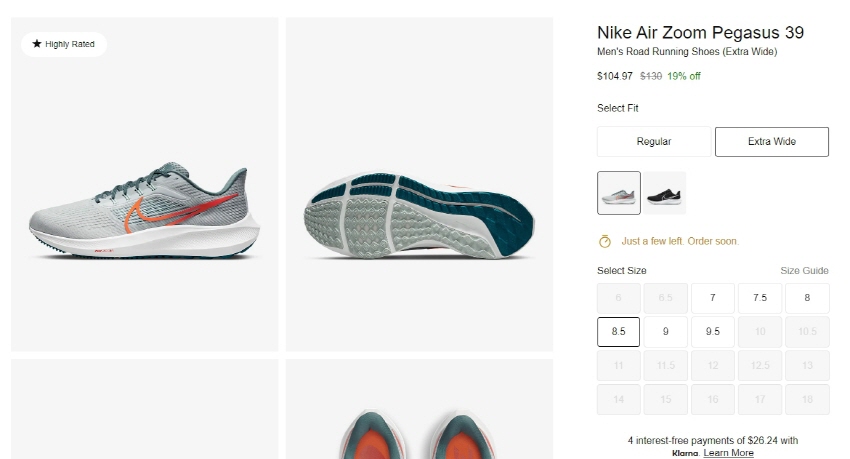Select shoe size 8
850x459 pixels.
click(x=807, y=298)
